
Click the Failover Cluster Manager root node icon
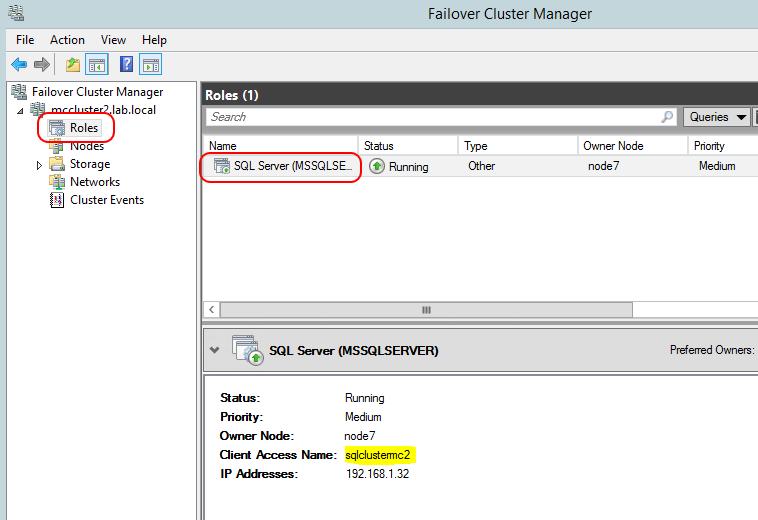pyautogui.click(x=19, y=91)
